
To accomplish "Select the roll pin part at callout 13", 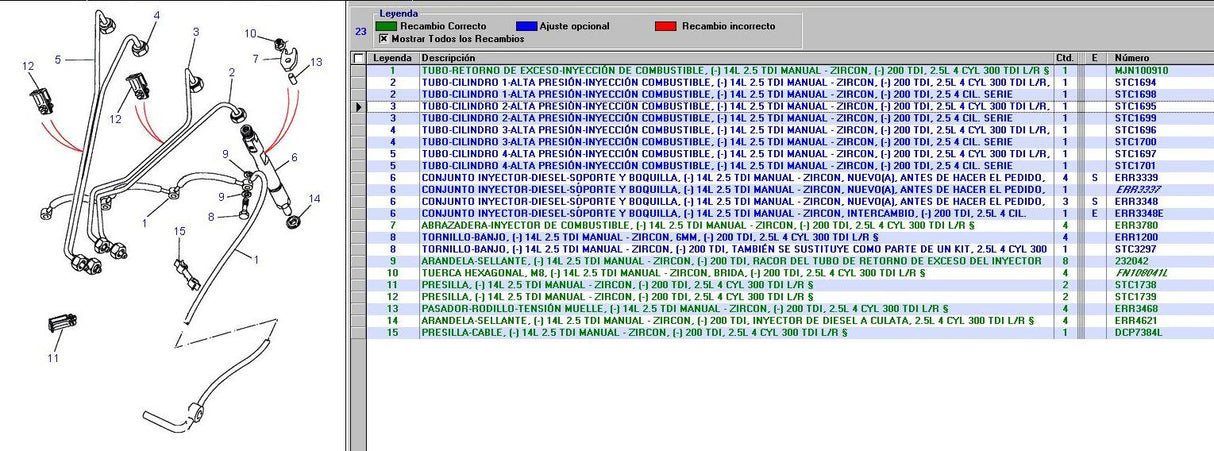I will click(x=291, y=76).
